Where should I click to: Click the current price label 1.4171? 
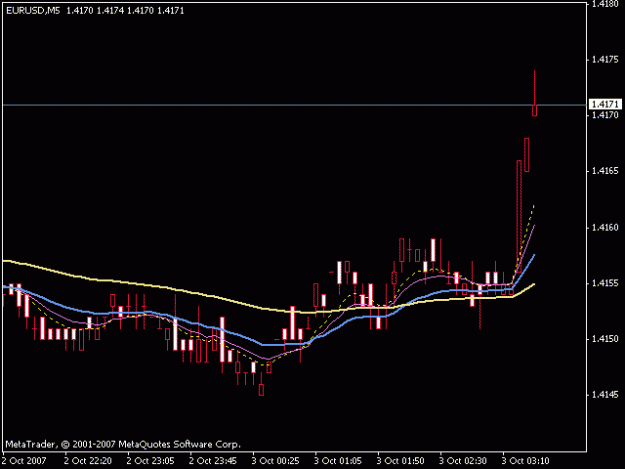pyautogui.click(x=605, y=104)
